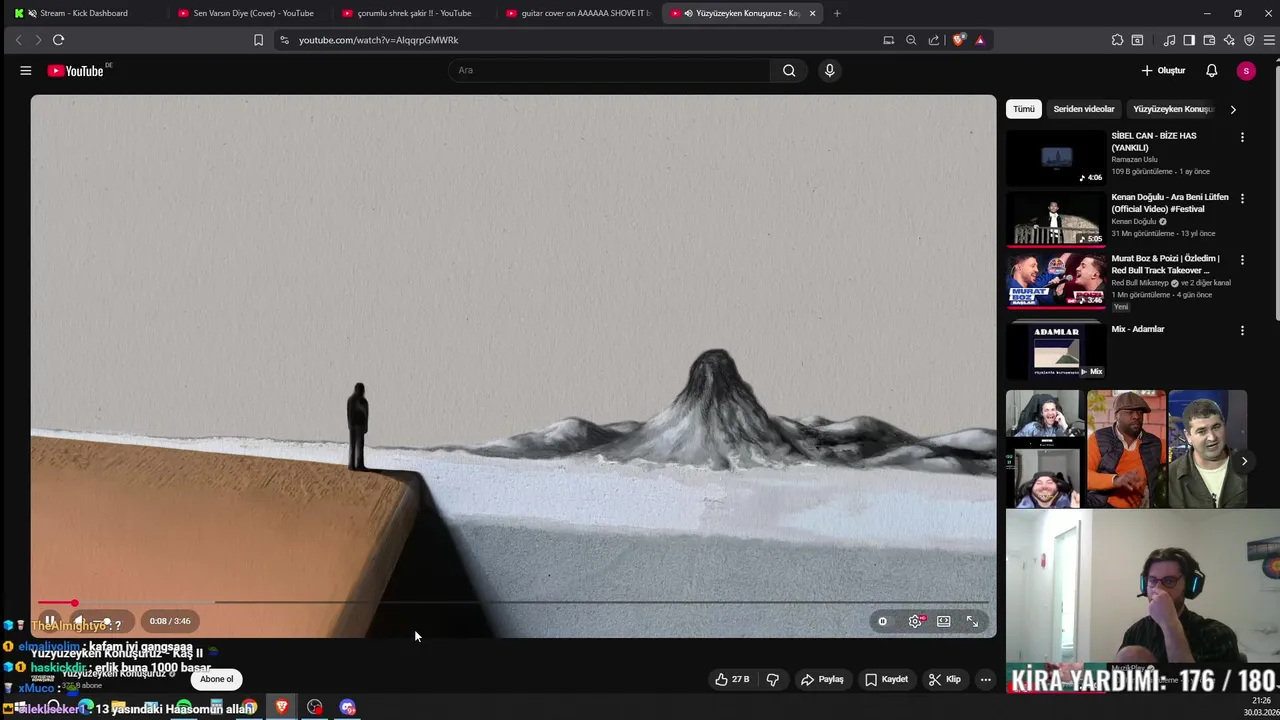Open Murat Boz & Poizi Özledim thumbnail
This screenshot has height=720, width=1280.
click(1056, 280)
